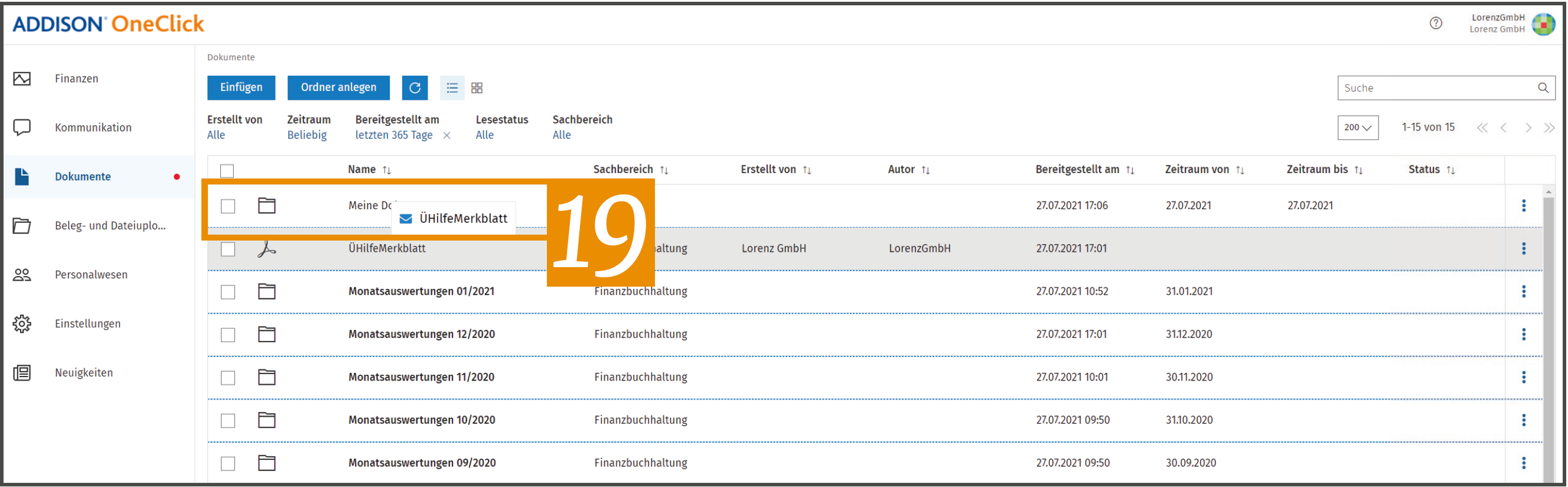Click the PDF icon of ÜHilfeMerkblatt

pos(266,249)
